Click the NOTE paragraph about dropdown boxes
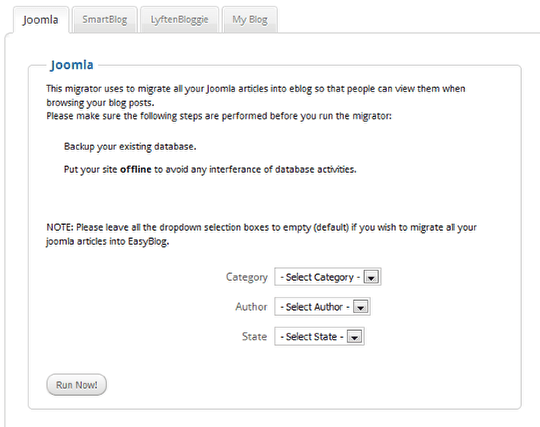Screen dimensions: 540x427 [261, 234]
